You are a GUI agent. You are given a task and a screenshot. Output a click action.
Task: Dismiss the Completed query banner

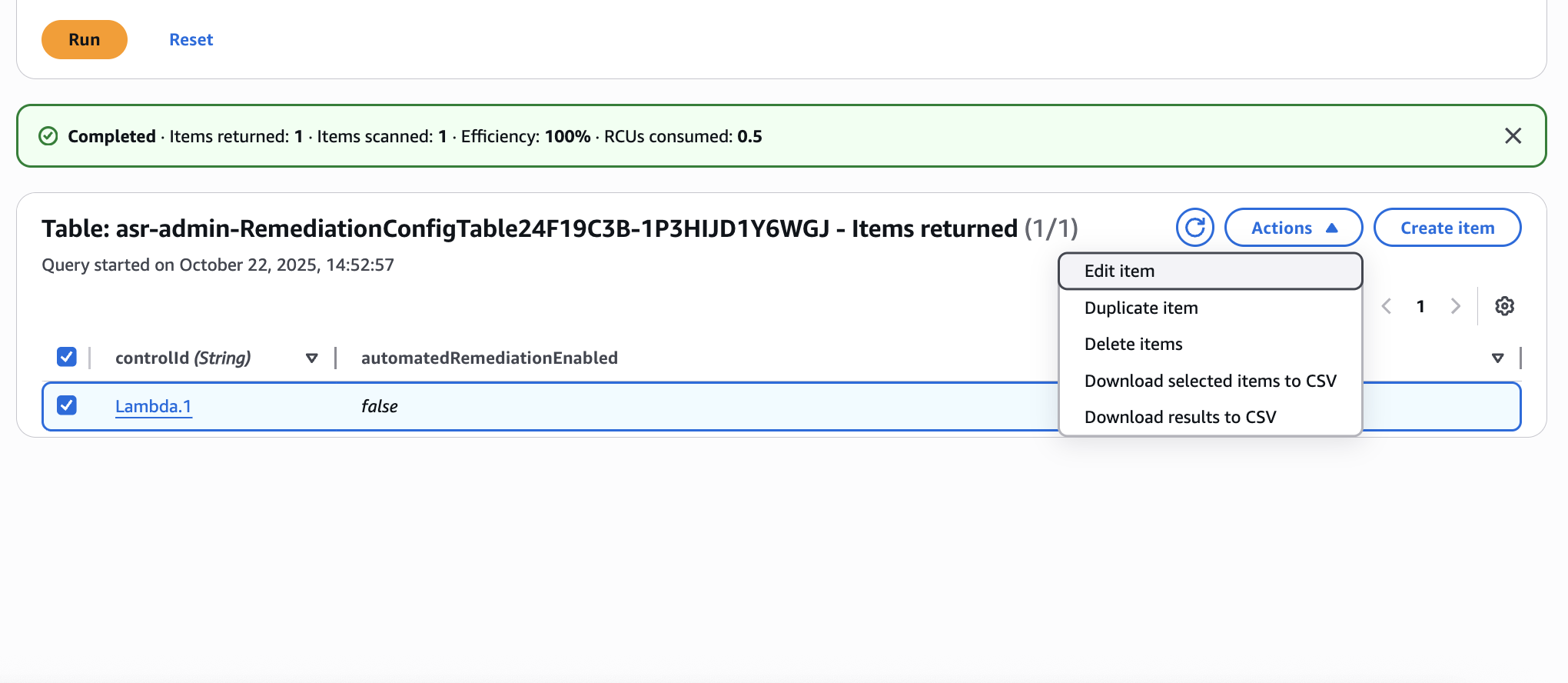pyautogui.click(x=1513, y=135)
